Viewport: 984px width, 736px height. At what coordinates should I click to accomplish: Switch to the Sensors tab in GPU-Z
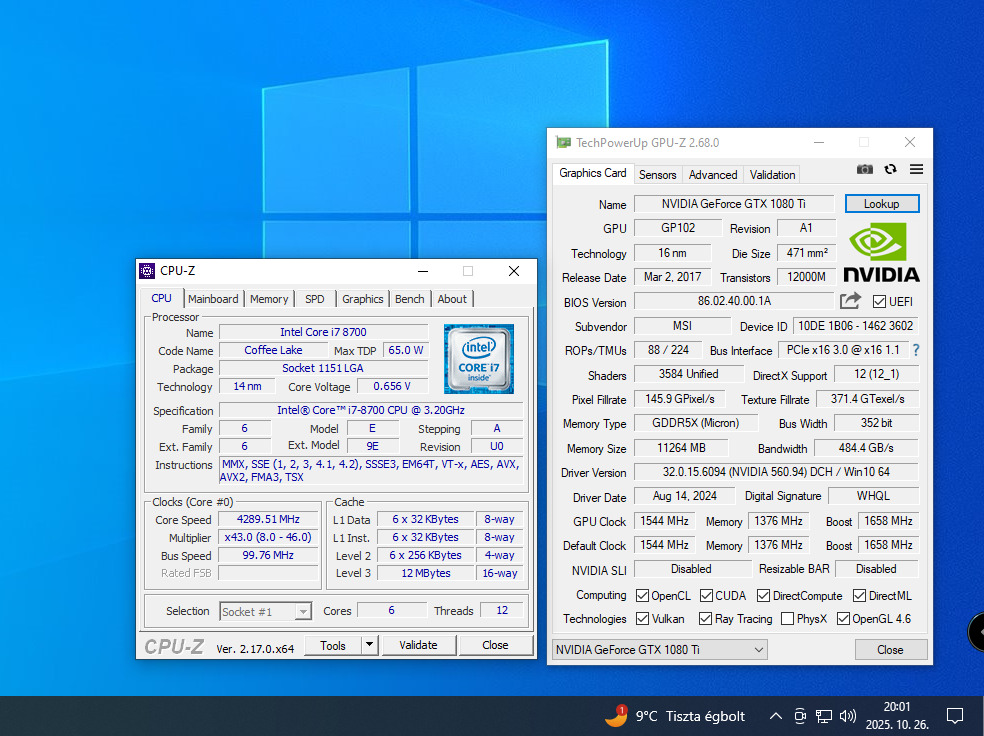point(658,174)
